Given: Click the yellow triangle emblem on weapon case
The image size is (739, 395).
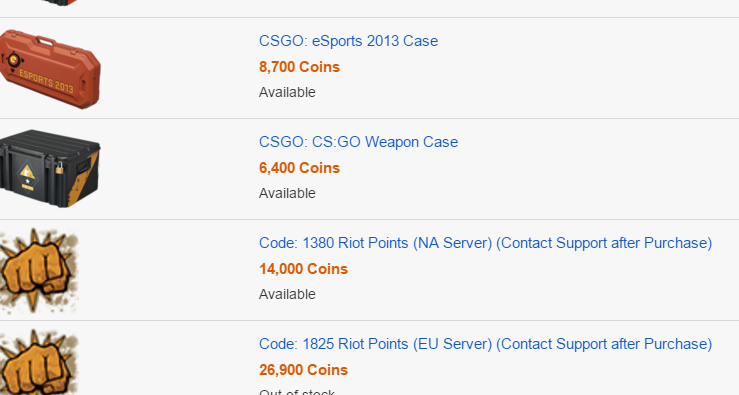Looking at the screenshot, I should 27,173.
